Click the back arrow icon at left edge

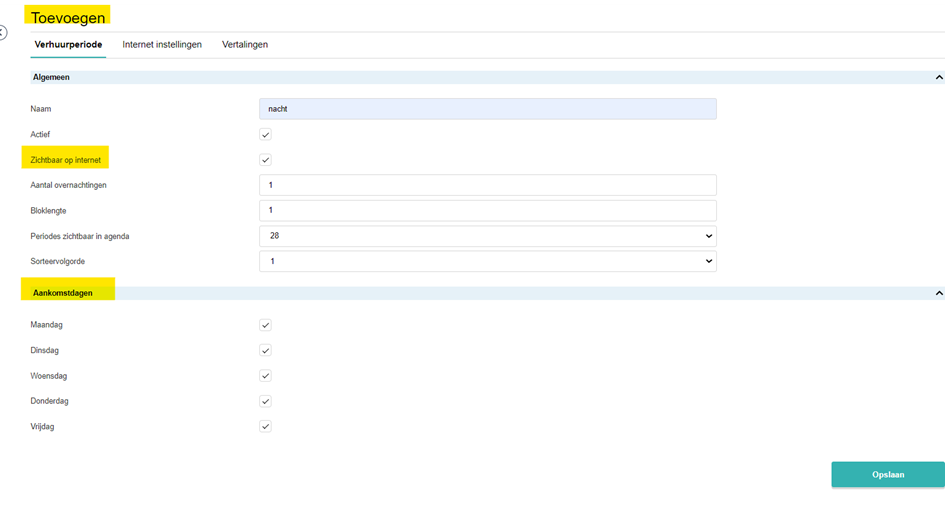[2, 33]
